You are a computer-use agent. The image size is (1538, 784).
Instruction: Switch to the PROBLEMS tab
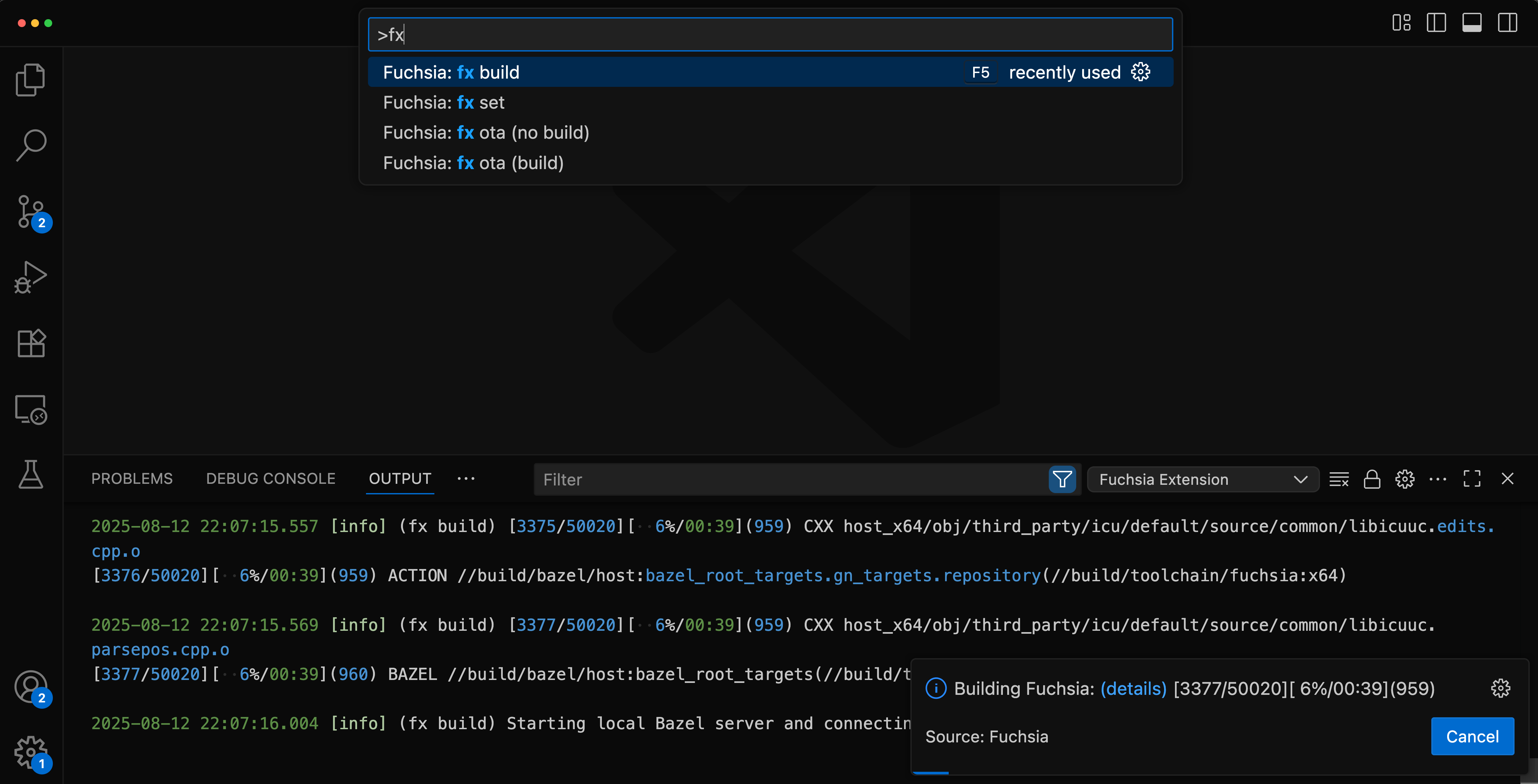point(131,478)
